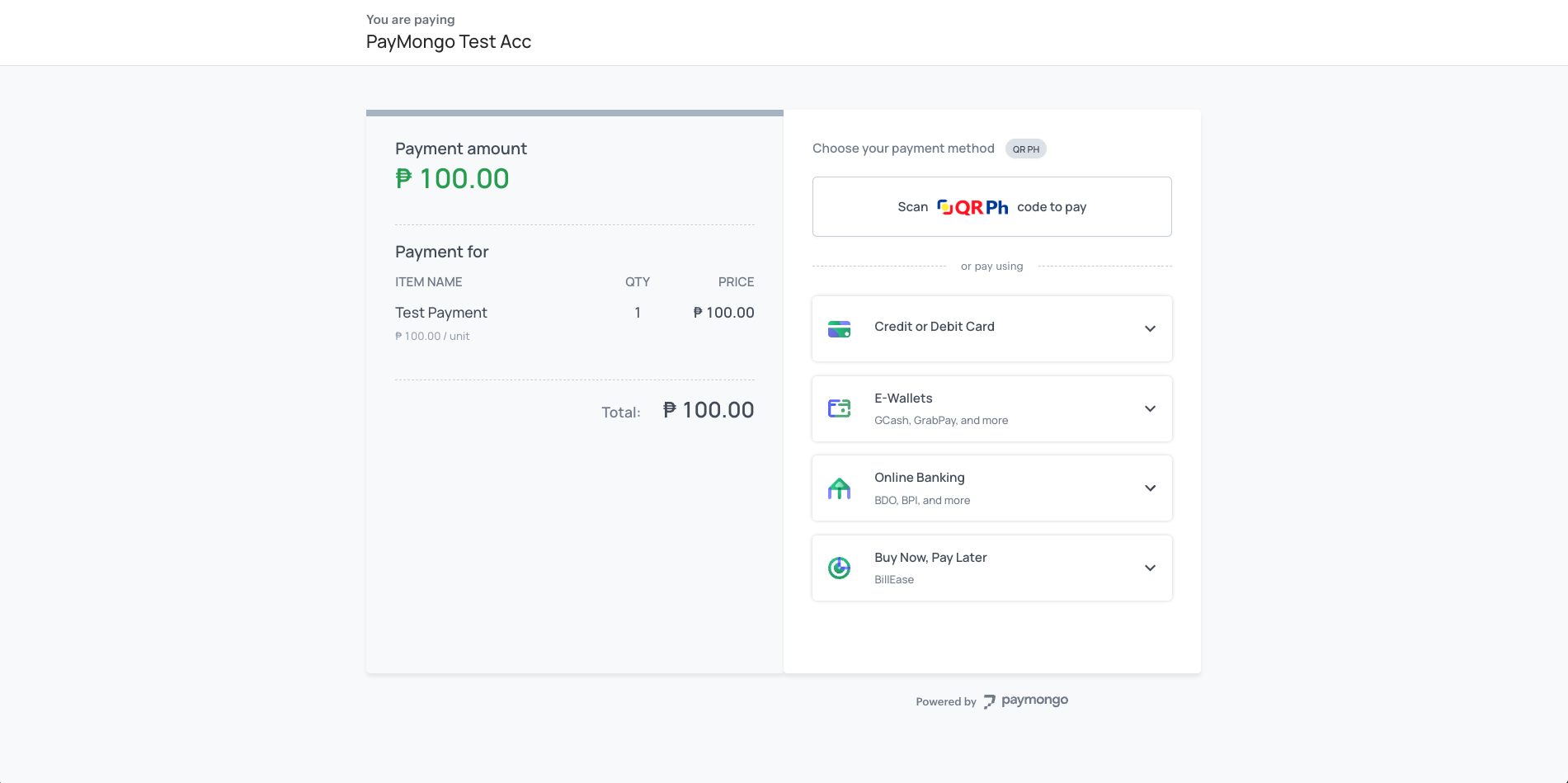Viewport: 1568px width, 783px height.
Task: Expand the Buy Now, Pay Later chevron
Action: coord(1150,568)
